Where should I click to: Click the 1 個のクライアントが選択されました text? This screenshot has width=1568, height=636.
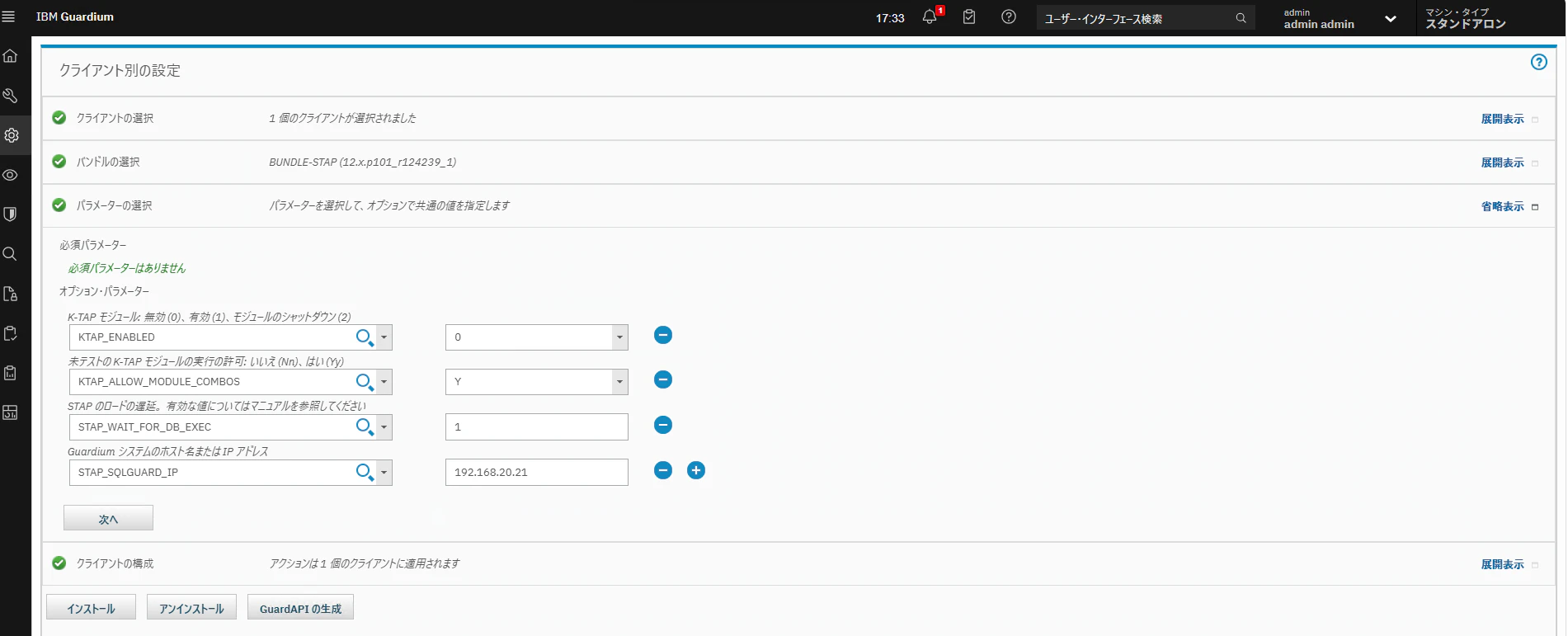(x=342, y=118)
